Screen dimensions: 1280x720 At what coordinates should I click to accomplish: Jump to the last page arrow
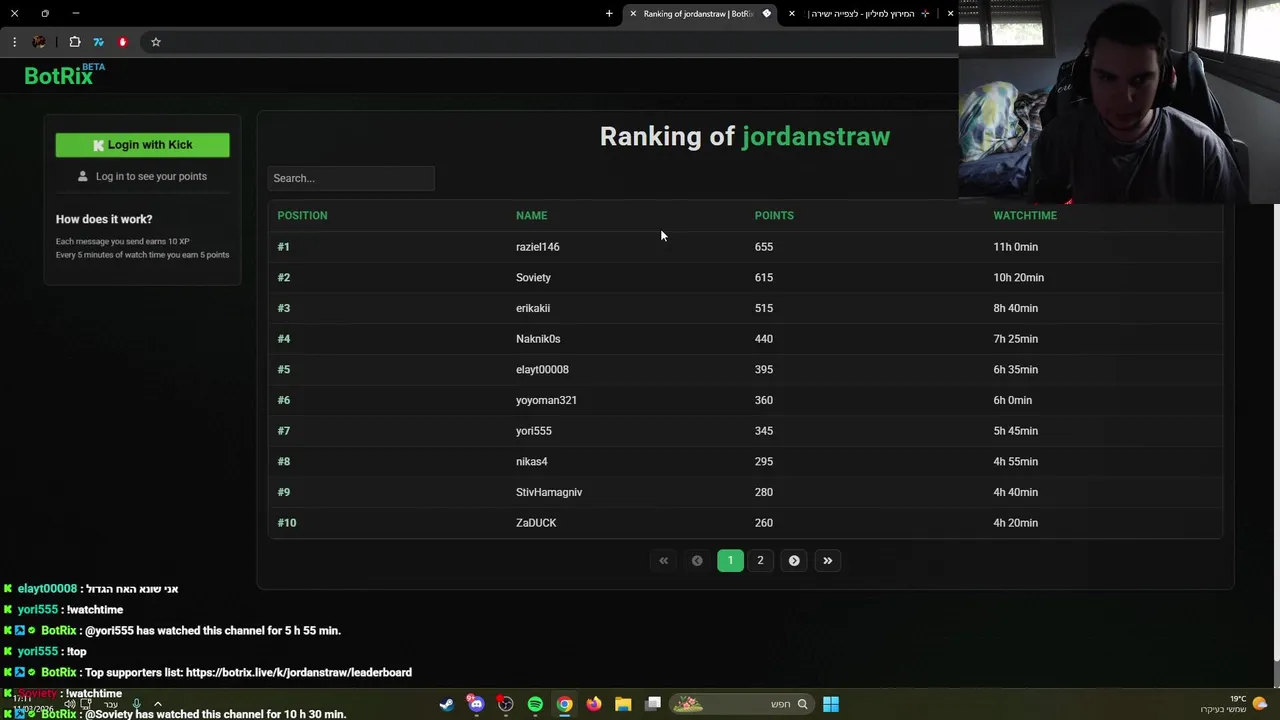tap(827, 561)
